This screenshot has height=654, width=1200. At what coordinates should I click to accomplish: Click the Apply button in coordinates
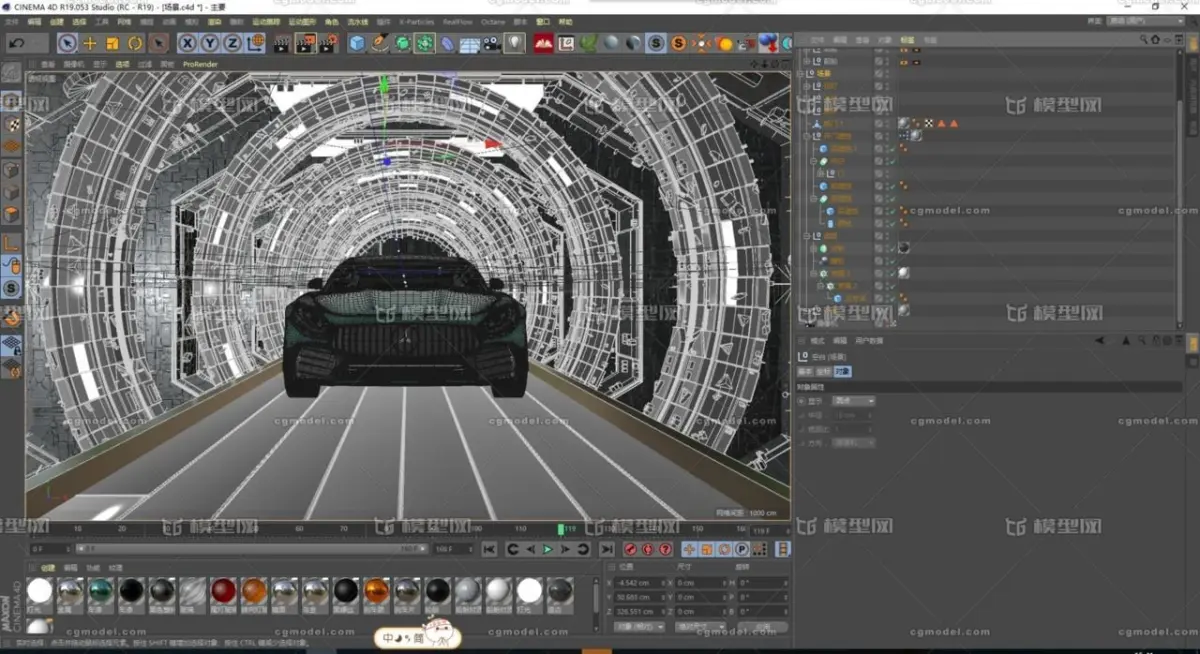[763, 627]
